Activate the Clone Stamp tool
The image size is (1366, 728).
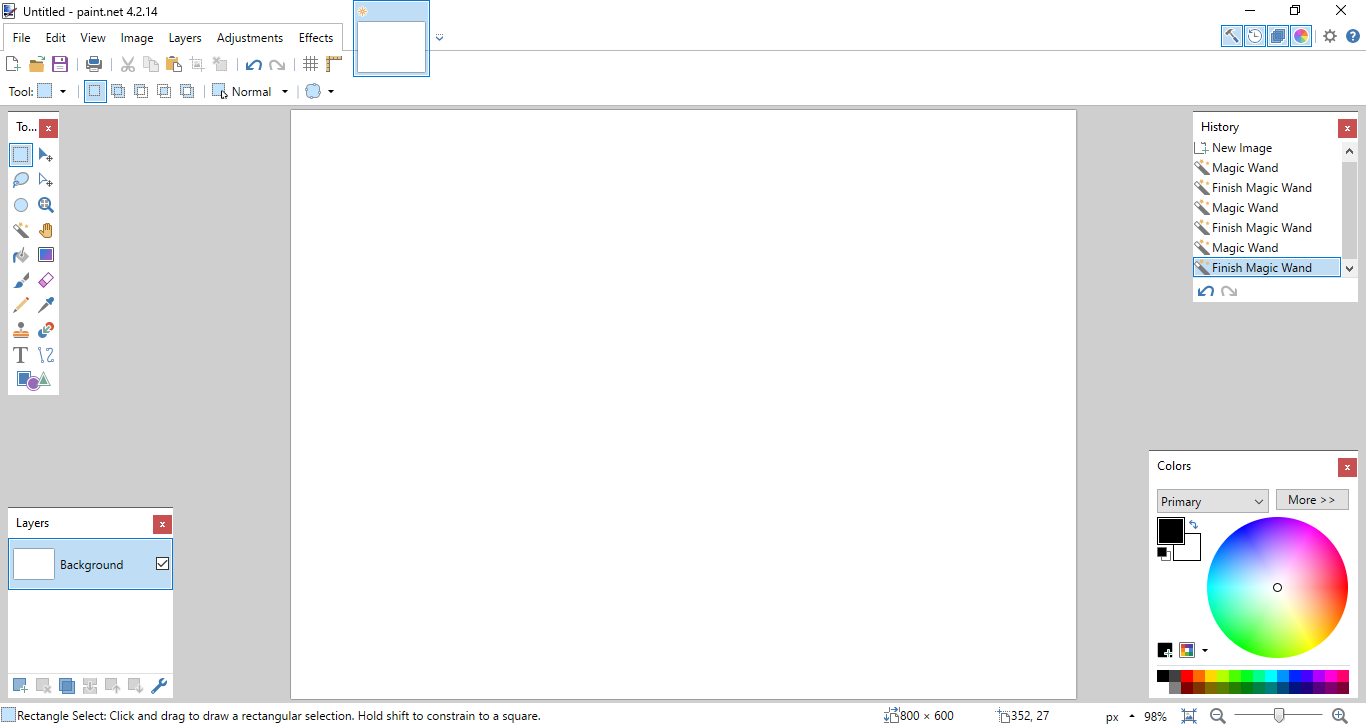(21, 330)
